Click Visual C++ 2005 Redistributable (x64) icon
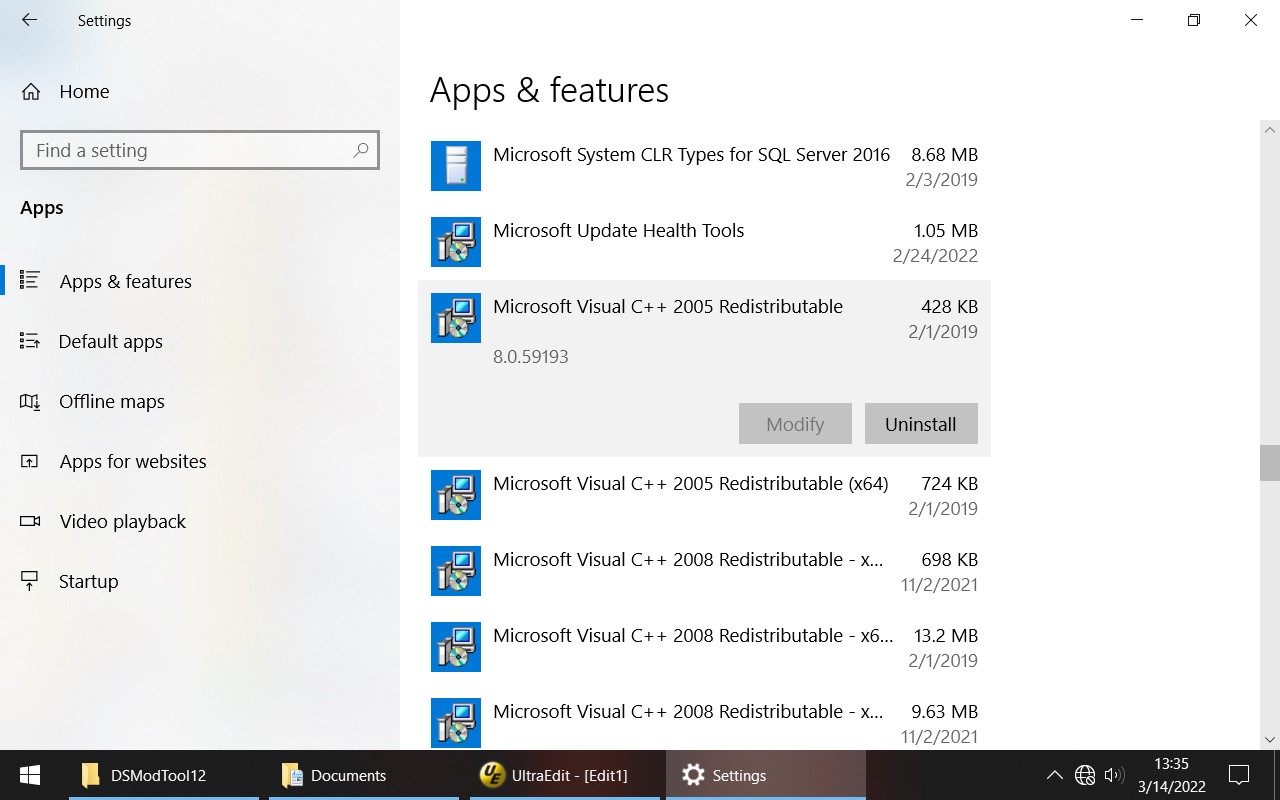Screen dimensions: 1280x800 [x=456, y=495]
